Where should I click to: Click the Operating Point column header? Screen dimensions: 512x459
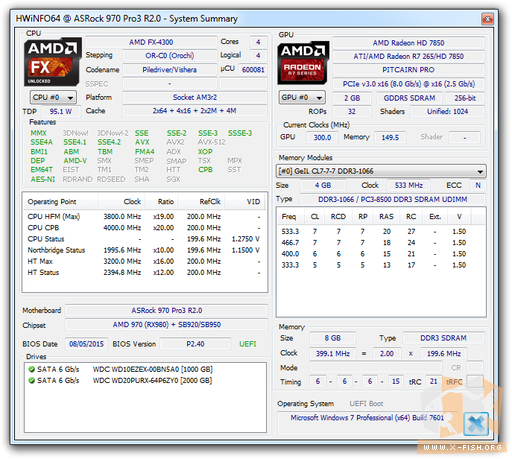tap(60, 202)
